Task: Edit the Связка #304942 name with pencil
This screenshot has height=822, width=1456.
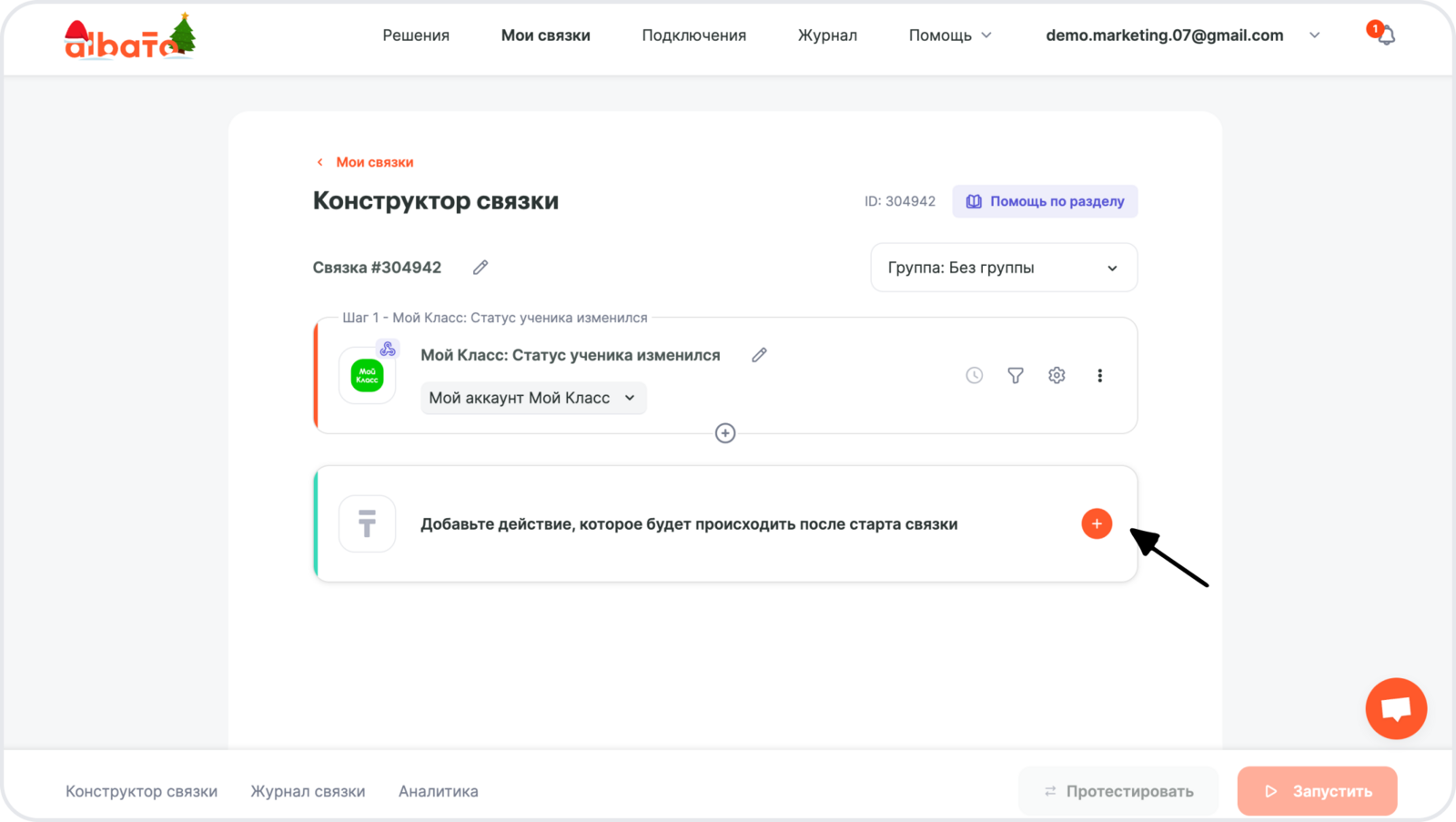Action: coord(480,268)
